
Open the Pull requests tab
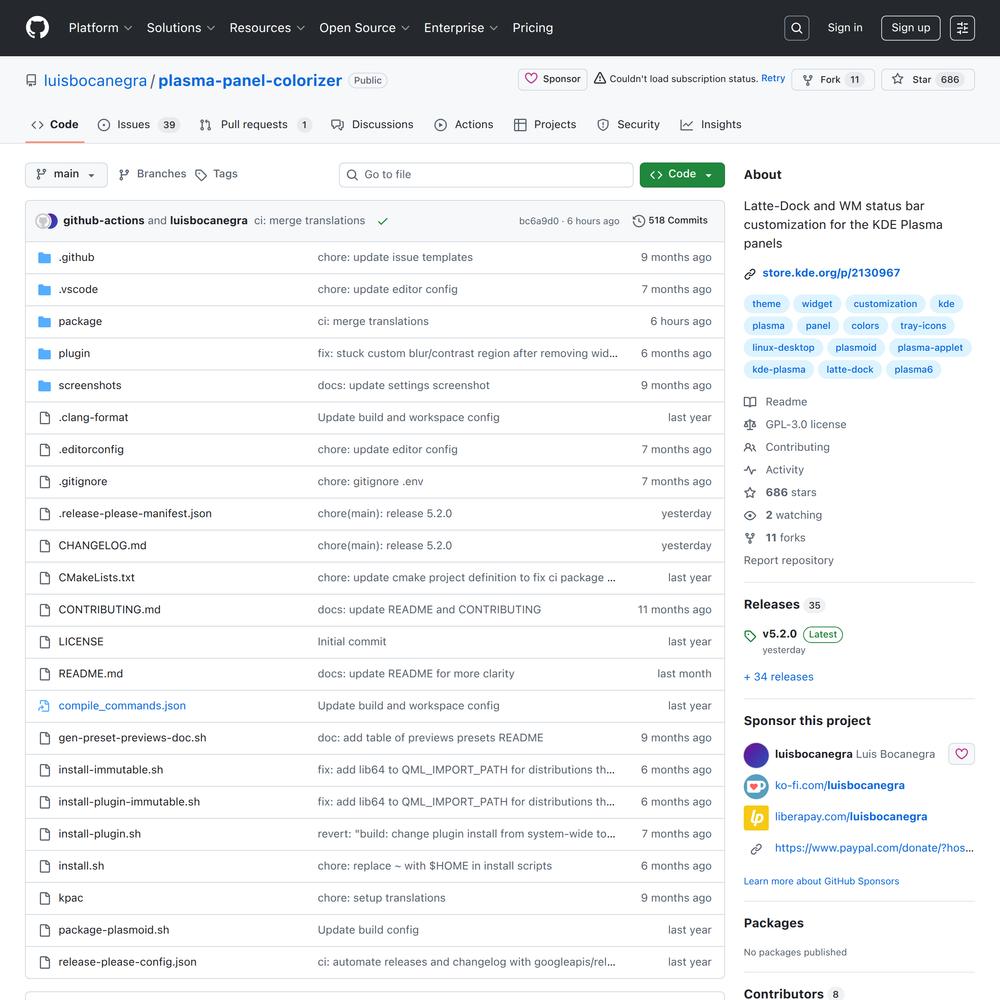pyautogui.click(x=254, y=125)
